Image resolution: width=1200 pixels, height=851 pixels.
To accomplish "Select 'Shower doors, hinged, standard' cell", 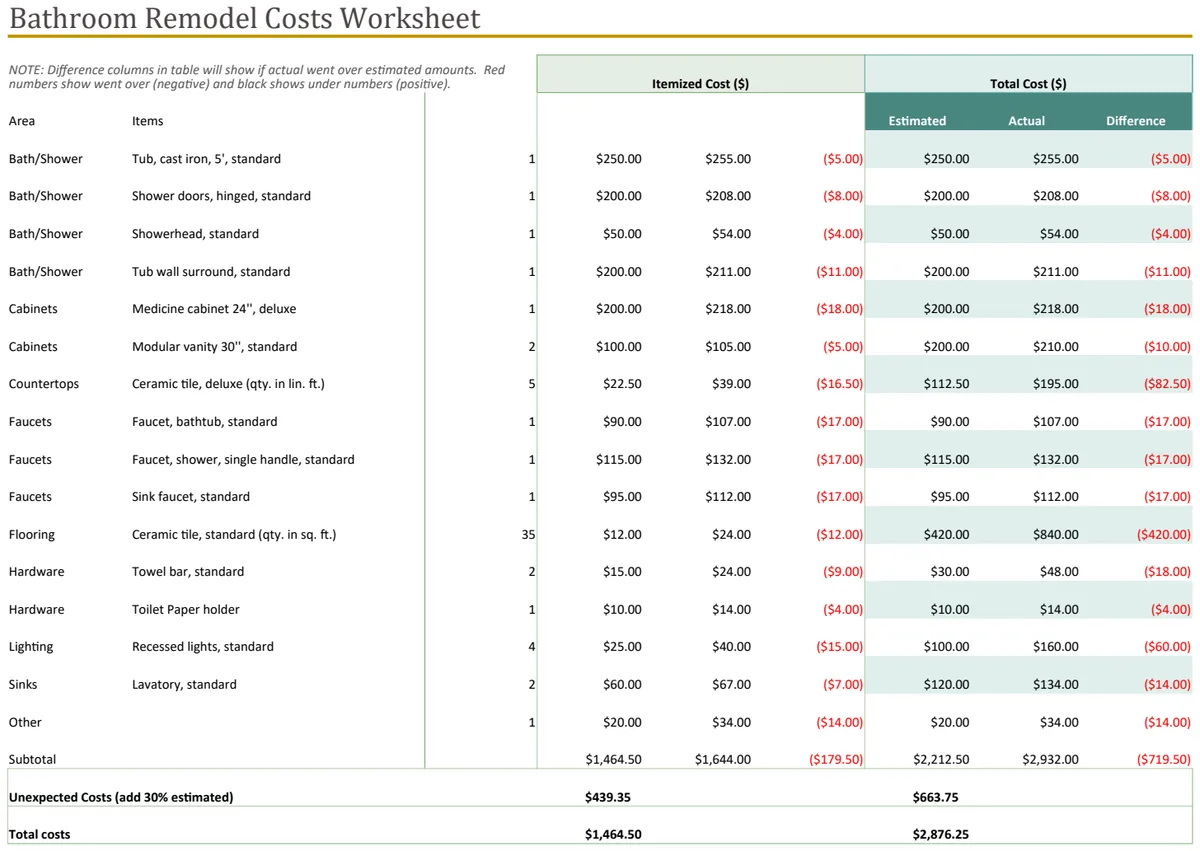I will [221, 196].
